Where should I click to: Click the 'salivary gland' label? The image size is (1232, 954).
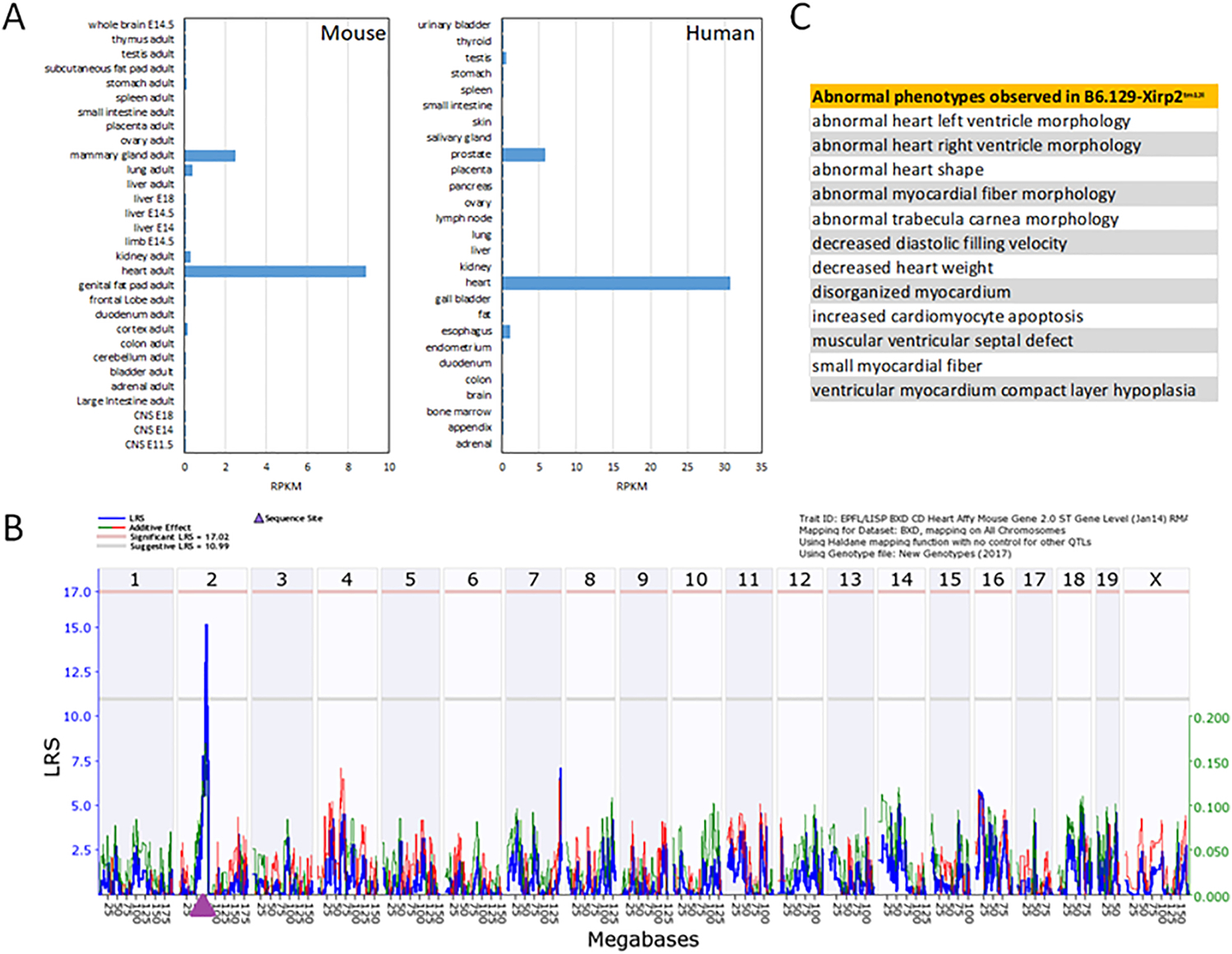point(459,138)
